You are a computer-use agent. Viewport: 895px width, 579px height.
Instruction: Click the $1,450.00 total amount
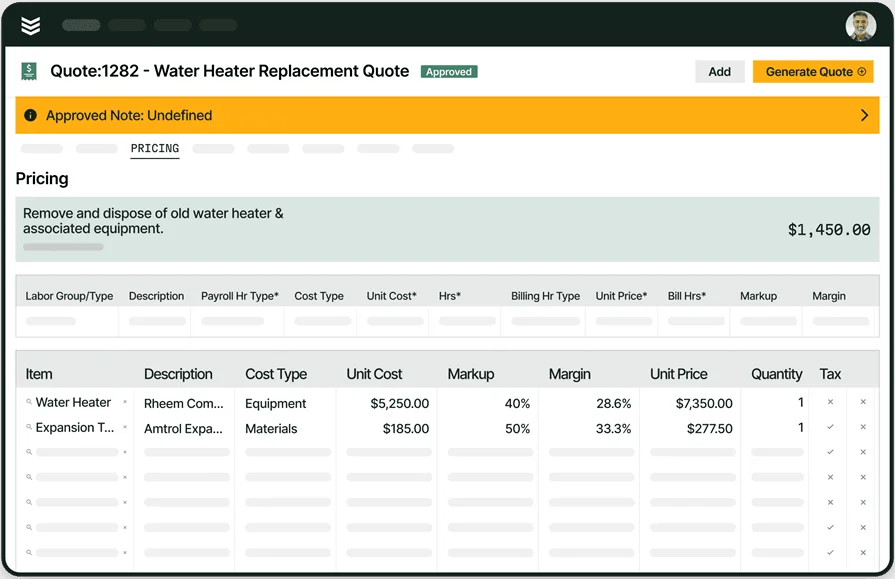point(829,230)
